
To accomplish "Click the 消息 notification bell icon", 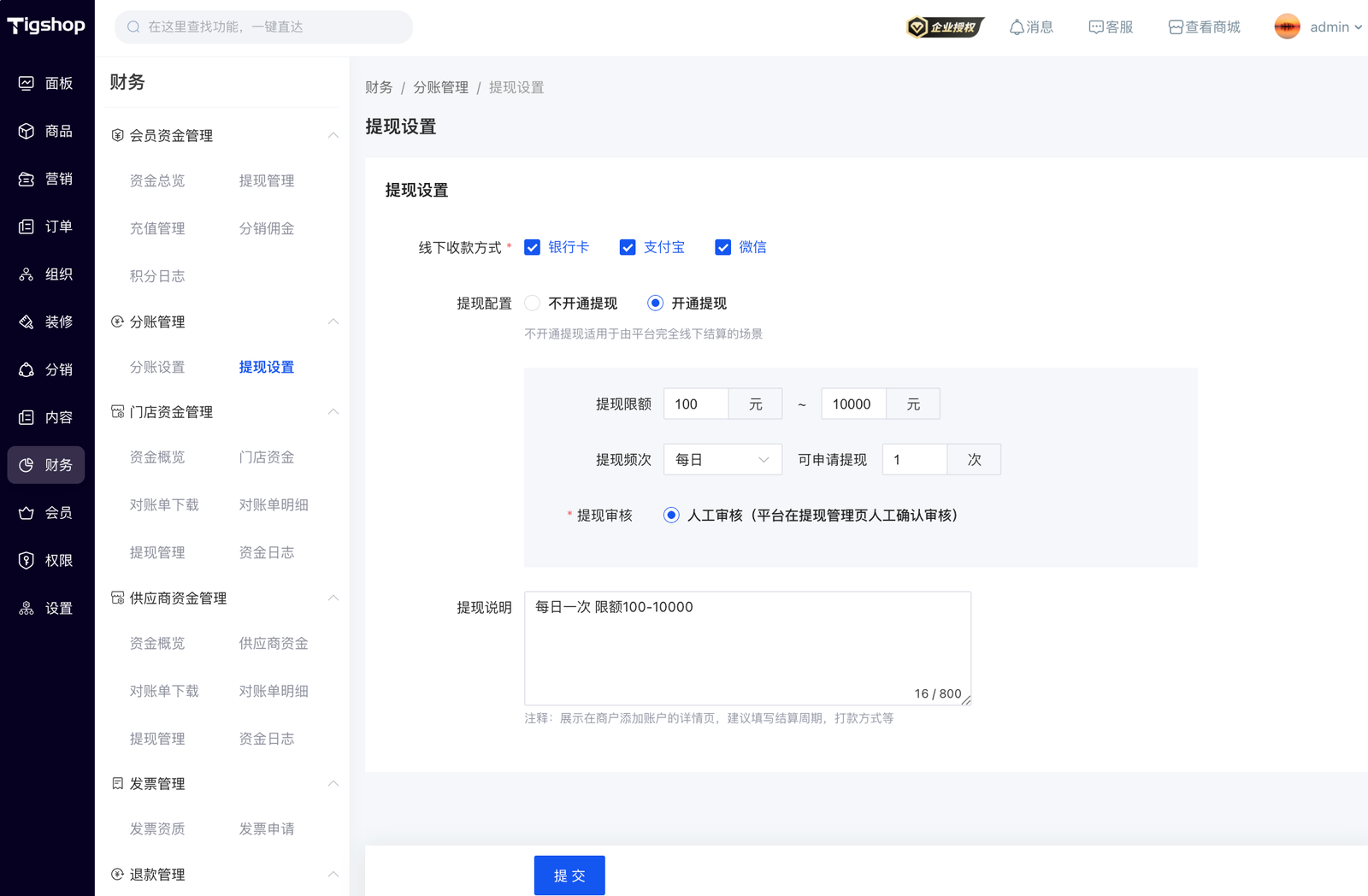I will click(x=1017, y=27).
